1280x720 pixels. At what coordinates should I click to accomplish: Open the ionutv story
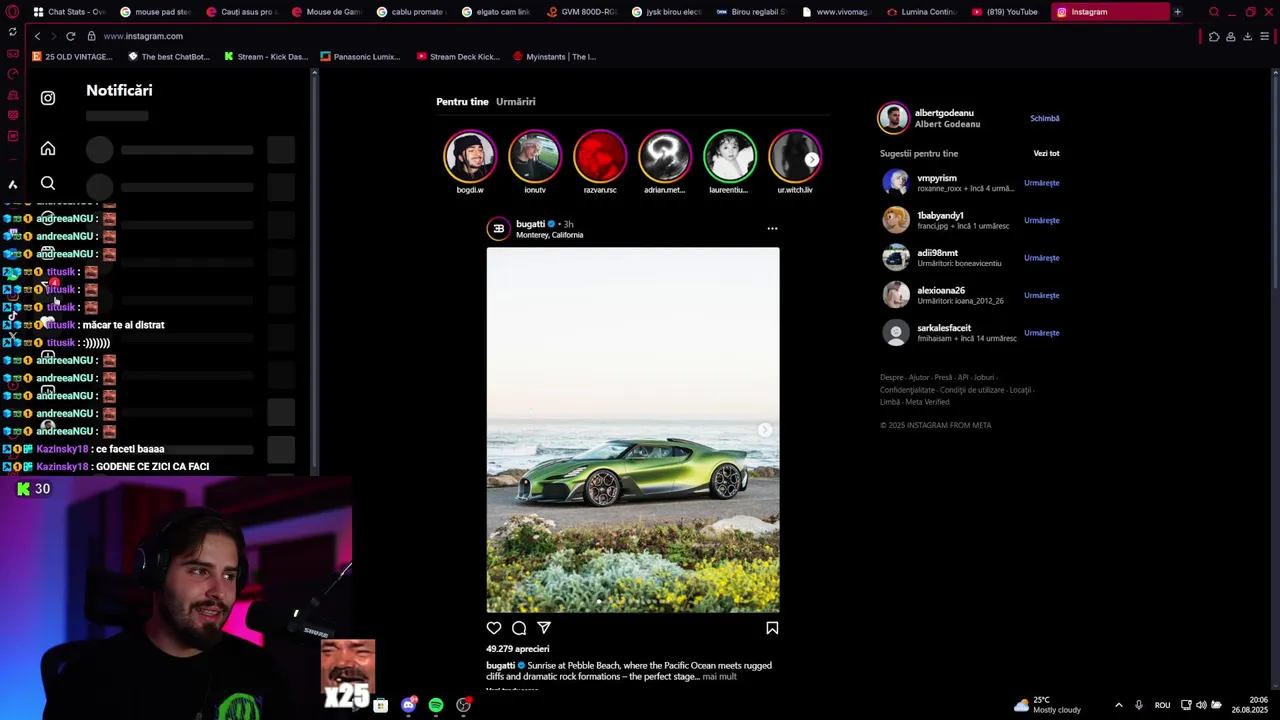535,156
